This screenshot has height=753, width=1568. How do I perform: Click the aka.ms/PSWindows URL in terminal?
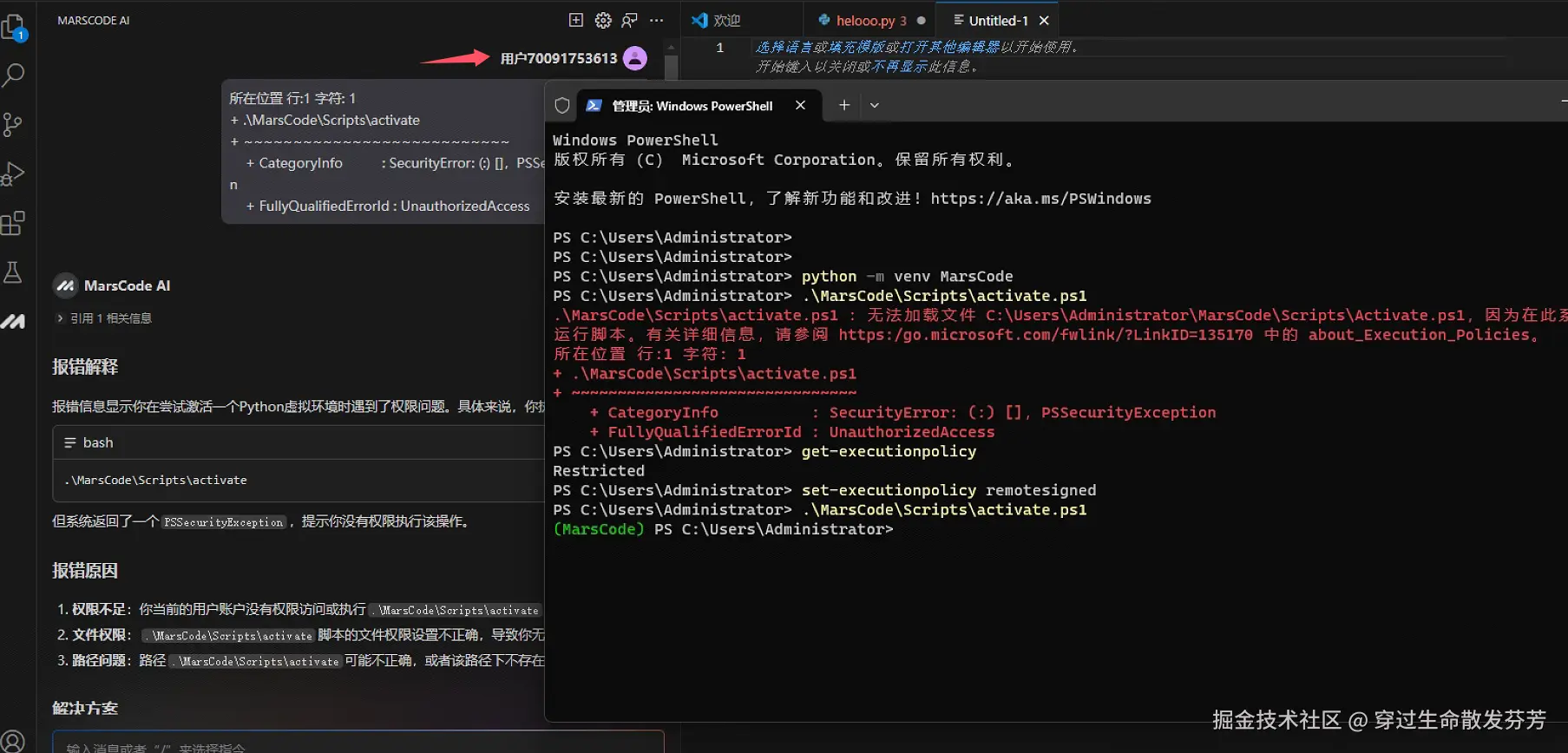click(1040, 199)
